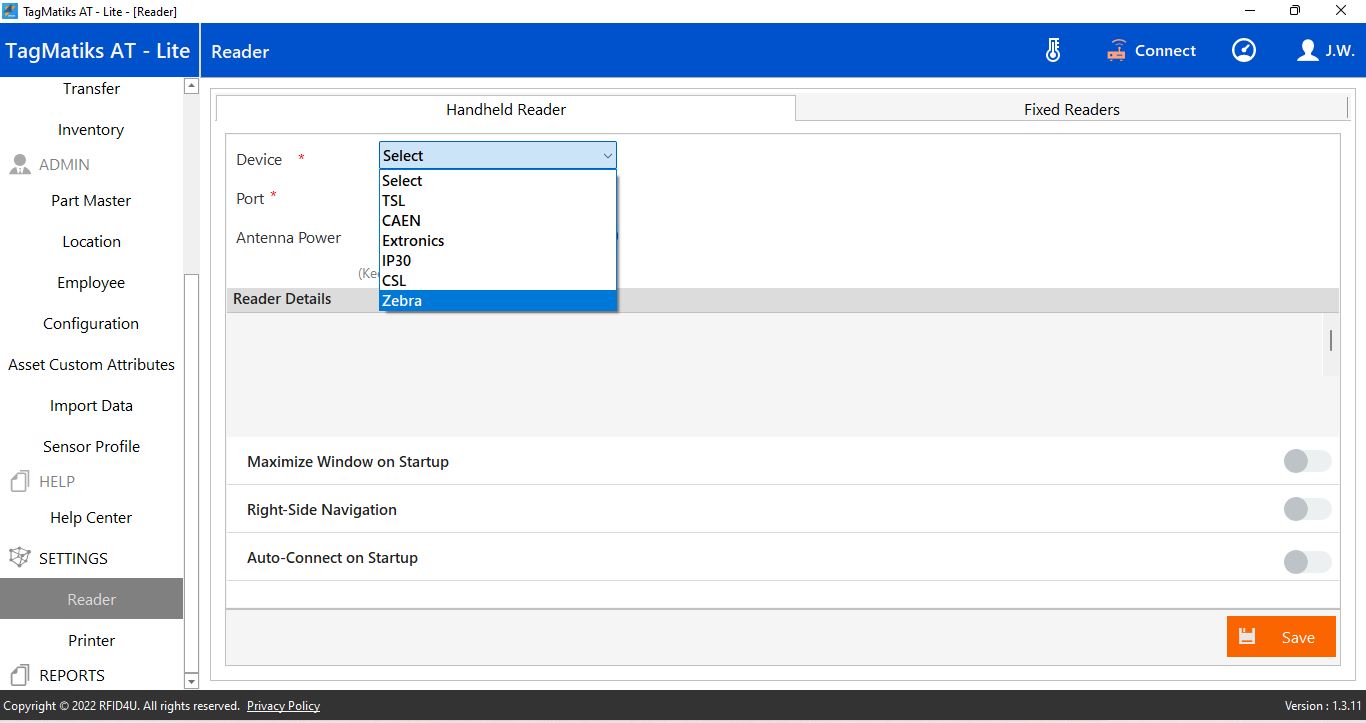Screen dimensions: 1366x723
Task: Click the SETTINGS section cube icon
Action: tap(19, 558)
